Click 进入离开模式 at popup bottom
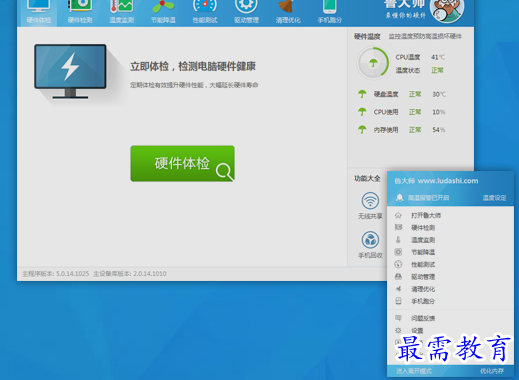 (414, 371)
